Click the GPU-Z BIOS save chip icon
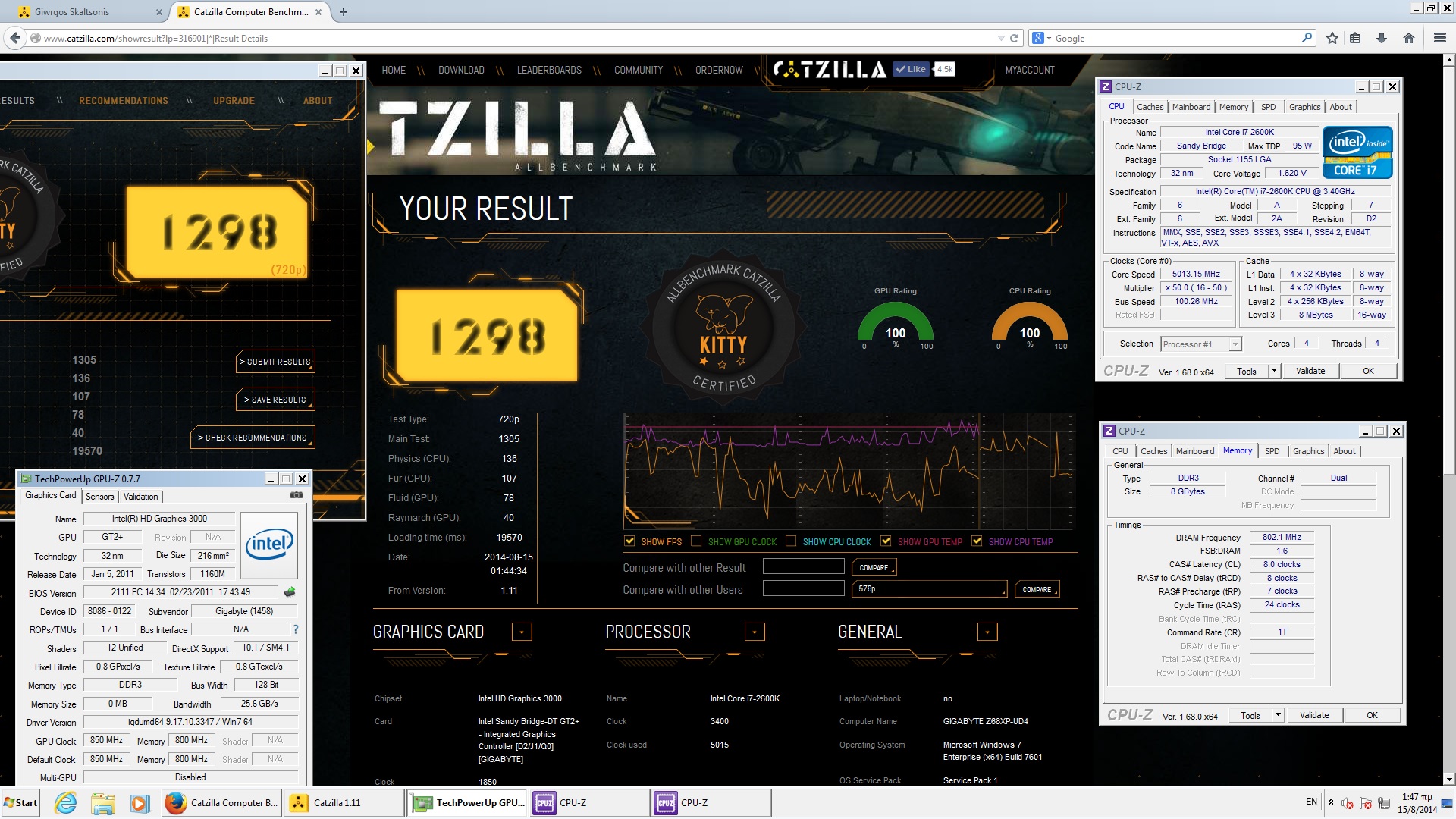Image resolution: width=1456 pixels, height=819 pixels. (x=289, y=592)
